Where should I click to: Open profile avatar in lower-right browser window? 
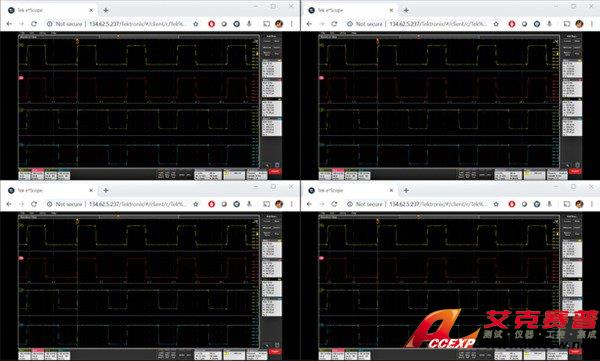(x=579, y=204)
